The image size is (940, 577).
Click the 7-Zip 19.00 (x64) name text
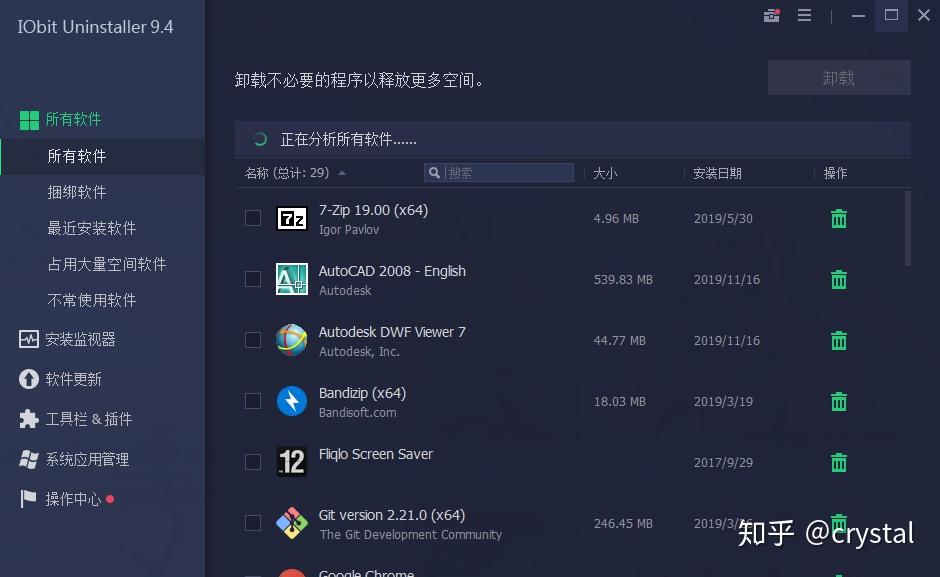pos(373,210)
